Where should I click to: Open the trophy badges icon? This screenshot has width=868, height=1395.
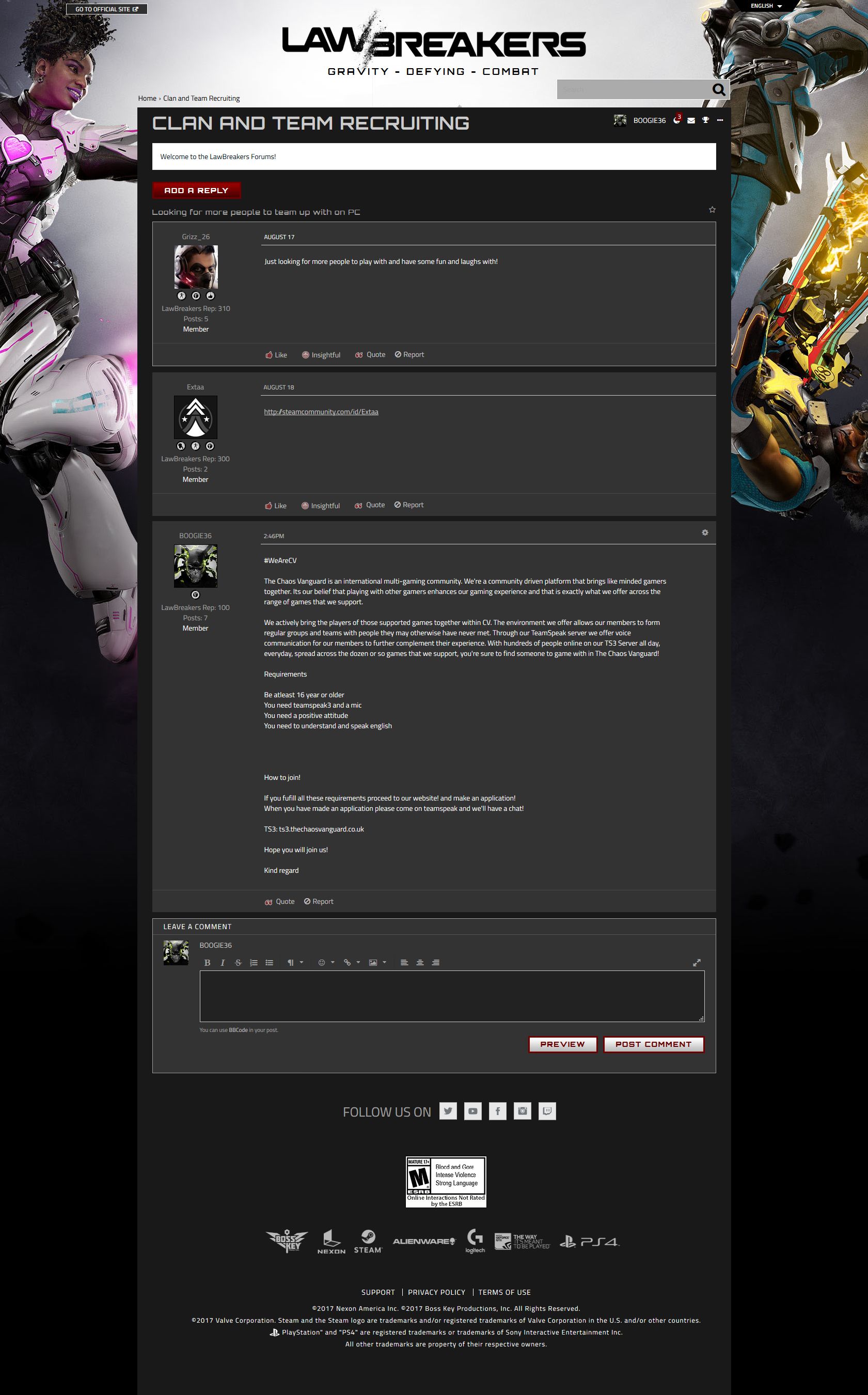point(705,120)
